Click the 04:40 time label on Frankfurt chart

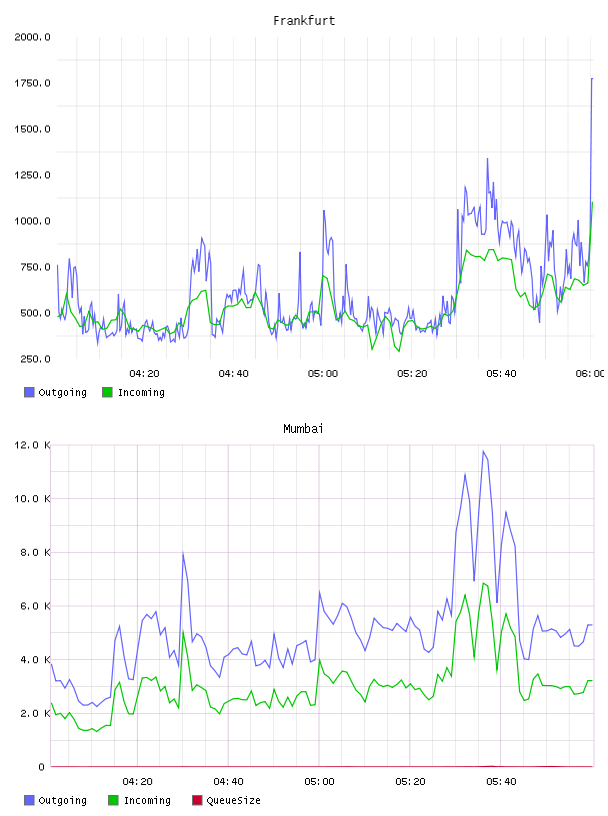tap(233, 374)
